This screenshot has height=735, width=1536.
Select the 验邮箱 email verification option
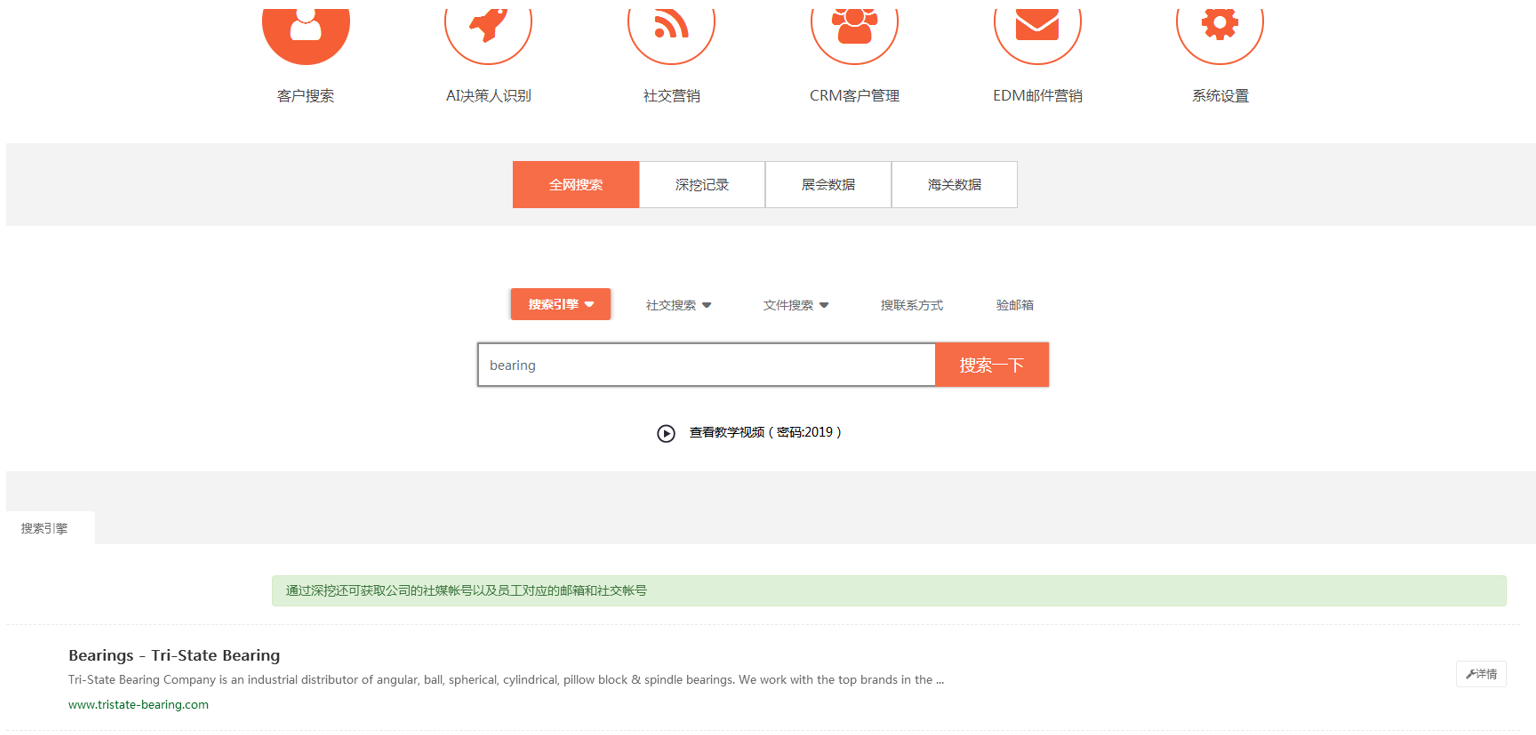[1015, 305]
